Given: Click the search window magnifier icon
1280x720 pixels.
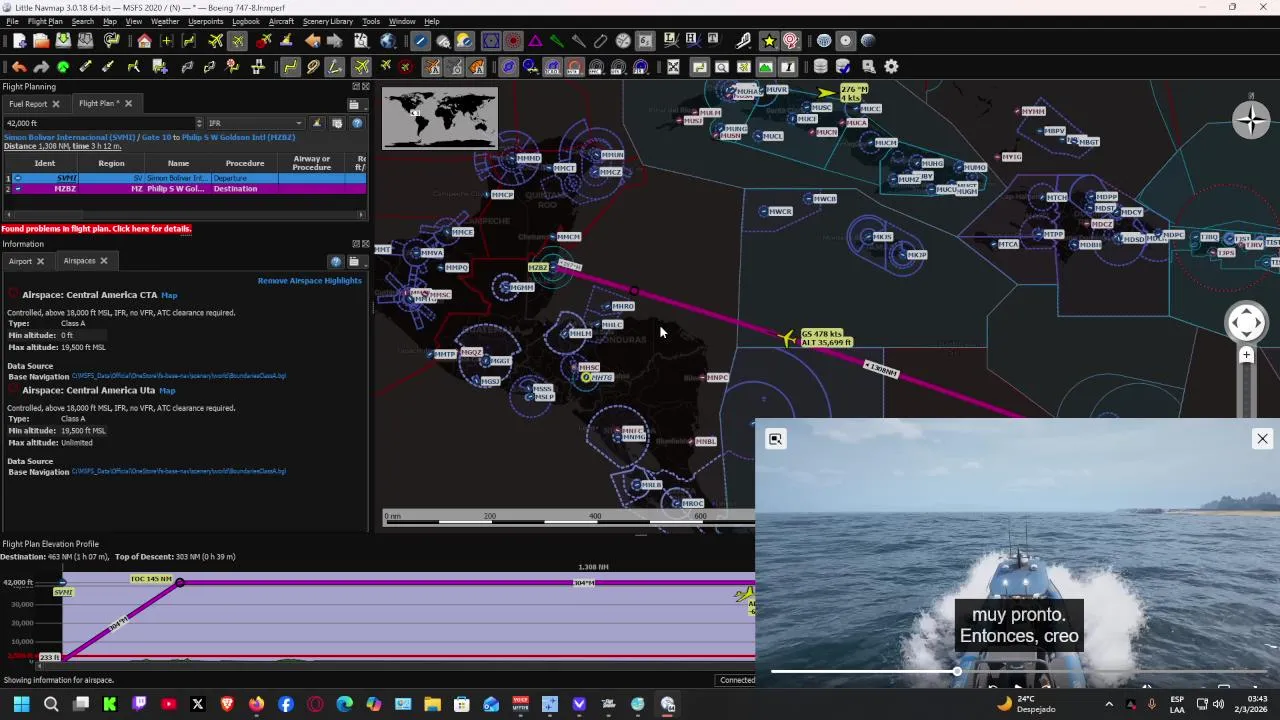Looking at the screenshot, I should [721, 67].
